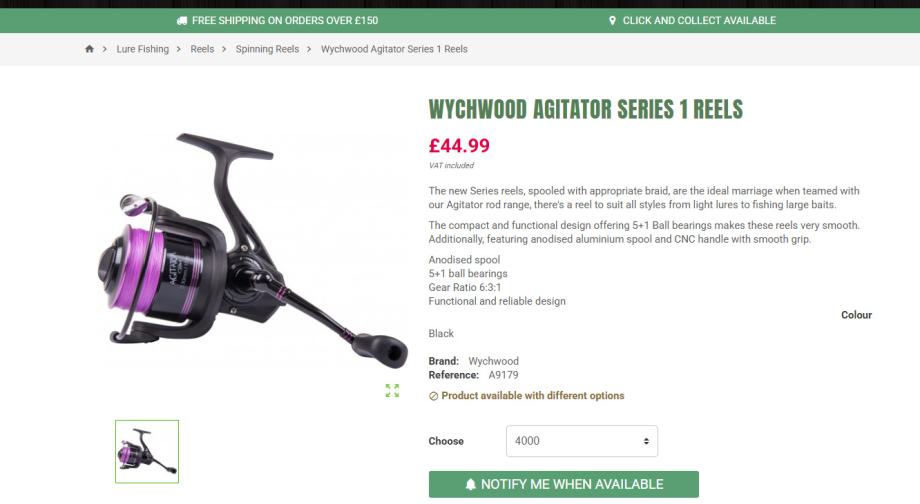Click the chevron after Spinning Reels breadcrumb
The image size is (920, 504).
coord(309,49)
